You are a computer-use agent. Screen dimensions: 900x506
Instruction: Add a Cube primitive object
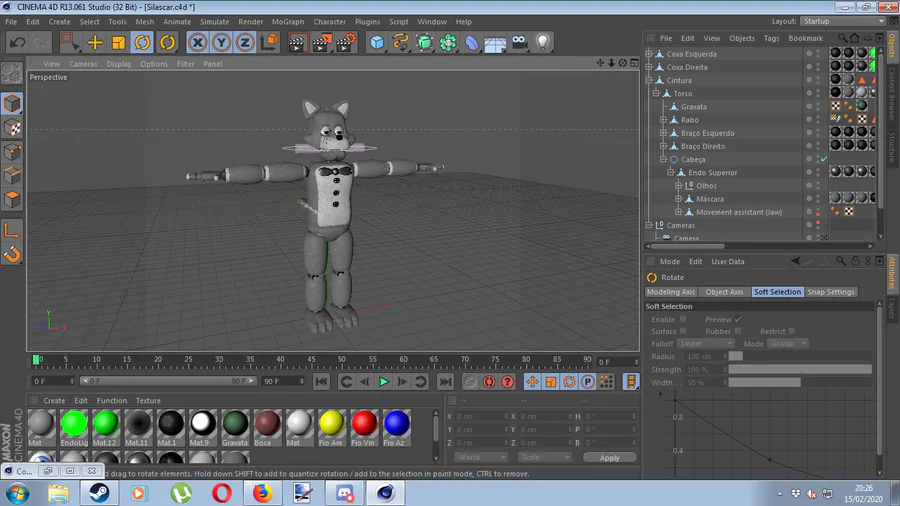tap(377, 42)
